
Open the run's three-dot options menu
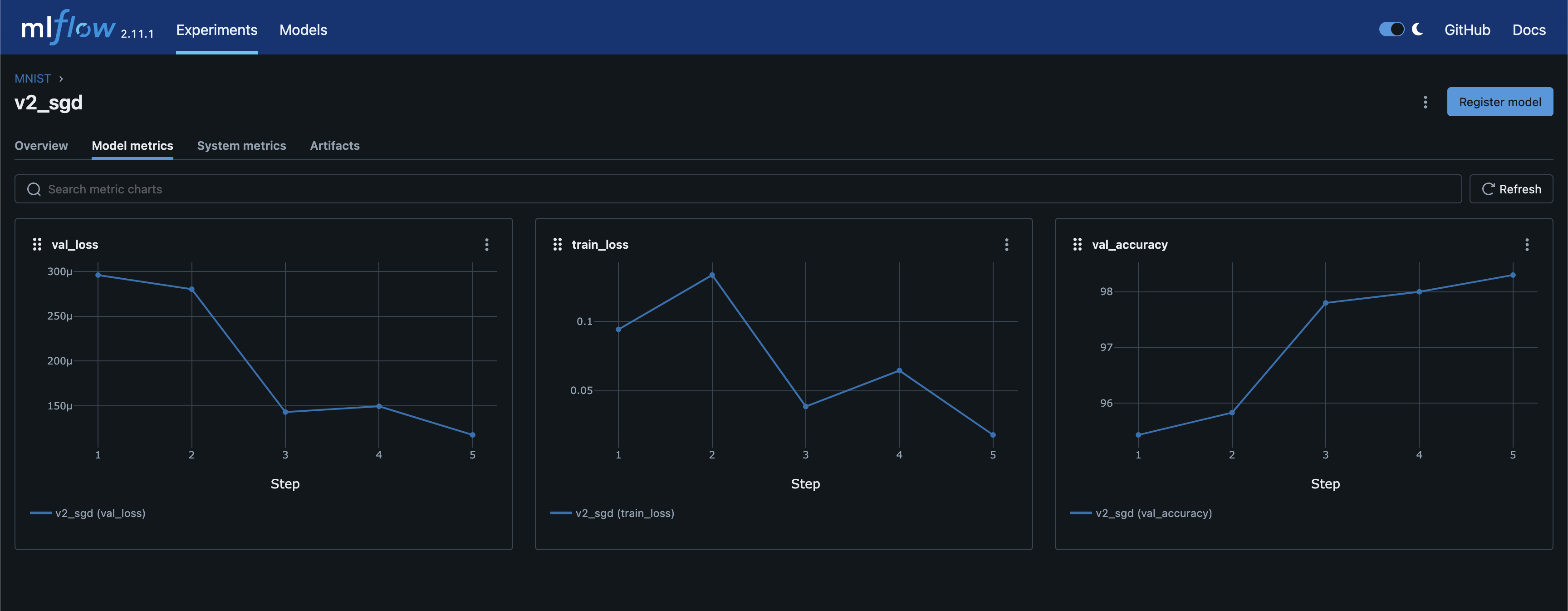click(x=1425, y=102)
